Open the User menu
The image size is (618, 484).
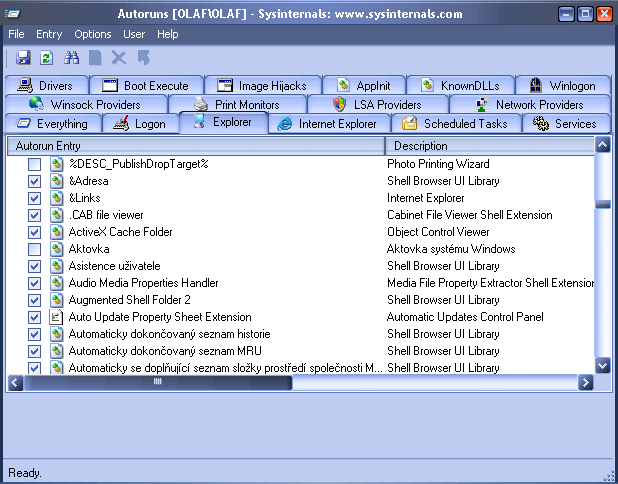tap(134, 34)
